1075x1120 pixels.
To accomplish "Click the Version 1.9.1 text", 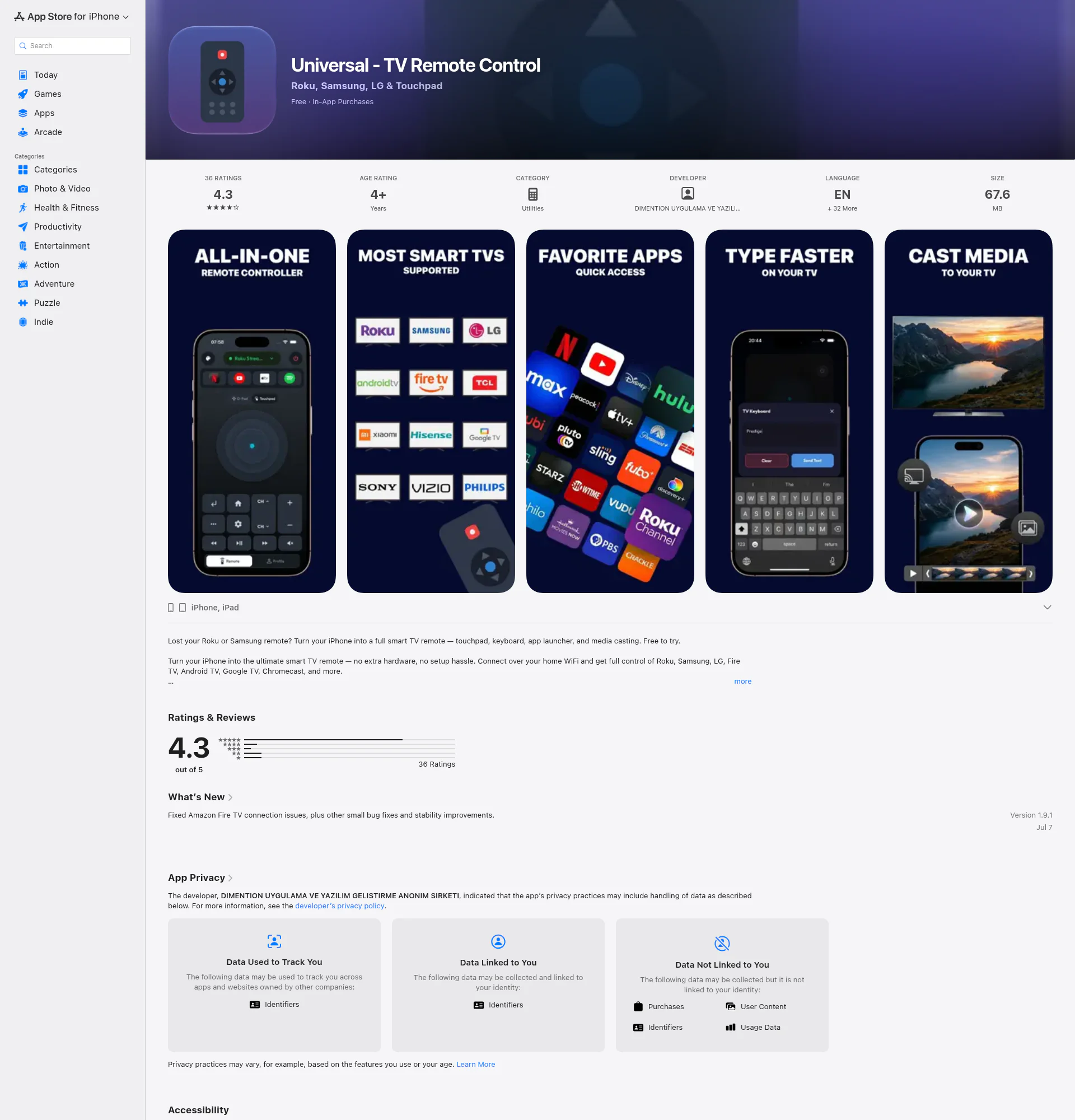I will click(1031, 815).
